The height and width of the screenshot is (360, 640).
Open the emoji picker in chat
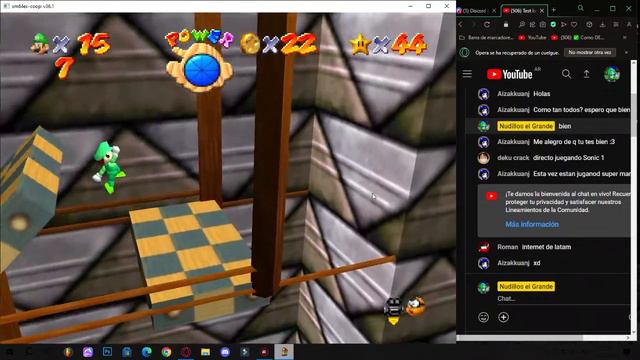(x=483, y=317)
